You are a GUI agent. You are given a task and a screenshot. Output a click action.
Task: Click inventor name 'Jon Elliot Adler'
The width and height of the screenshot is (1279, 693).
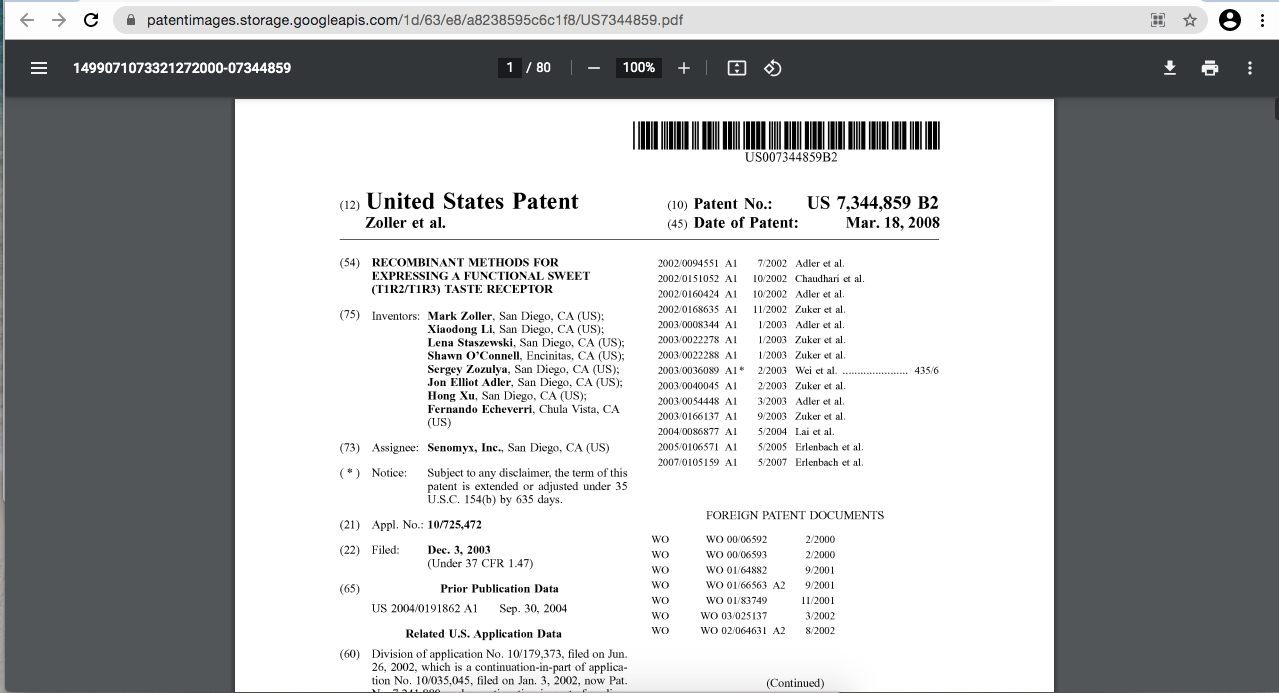click(469, 383)
